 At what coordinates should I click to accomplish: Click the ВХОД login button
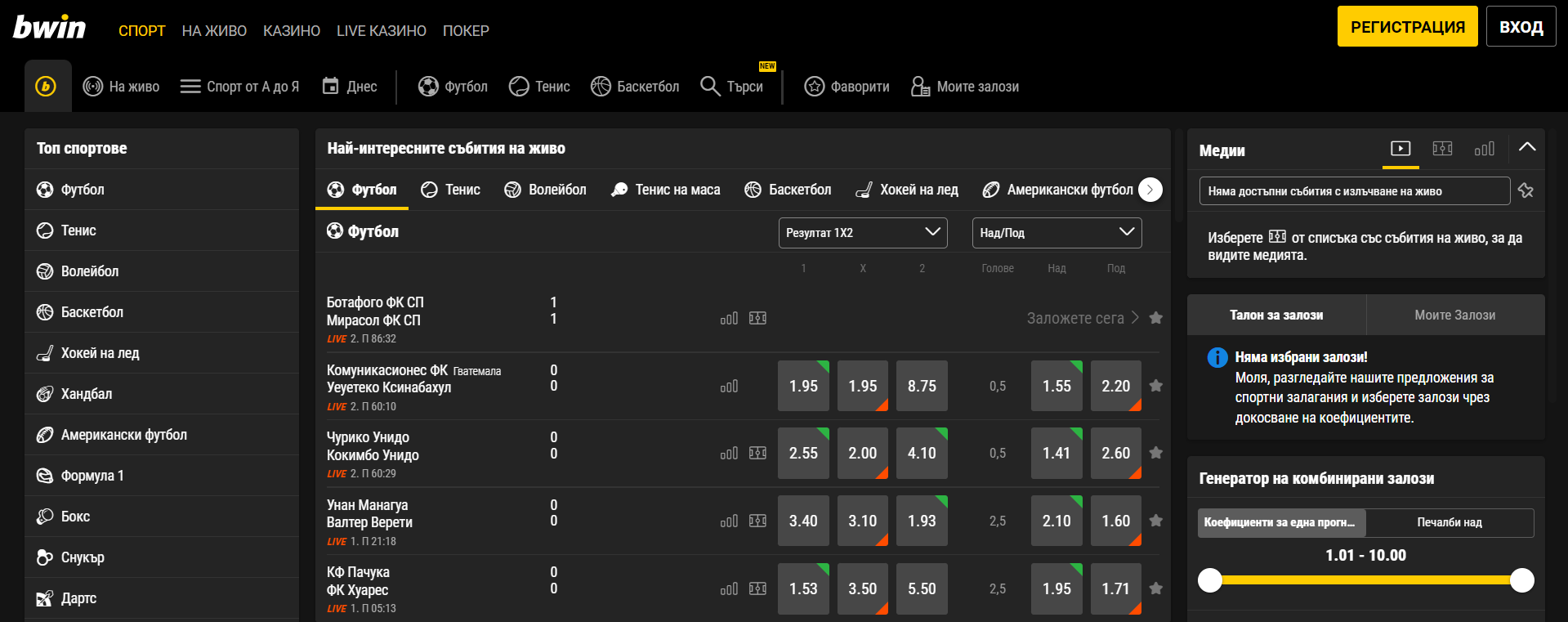(1521, 26)
